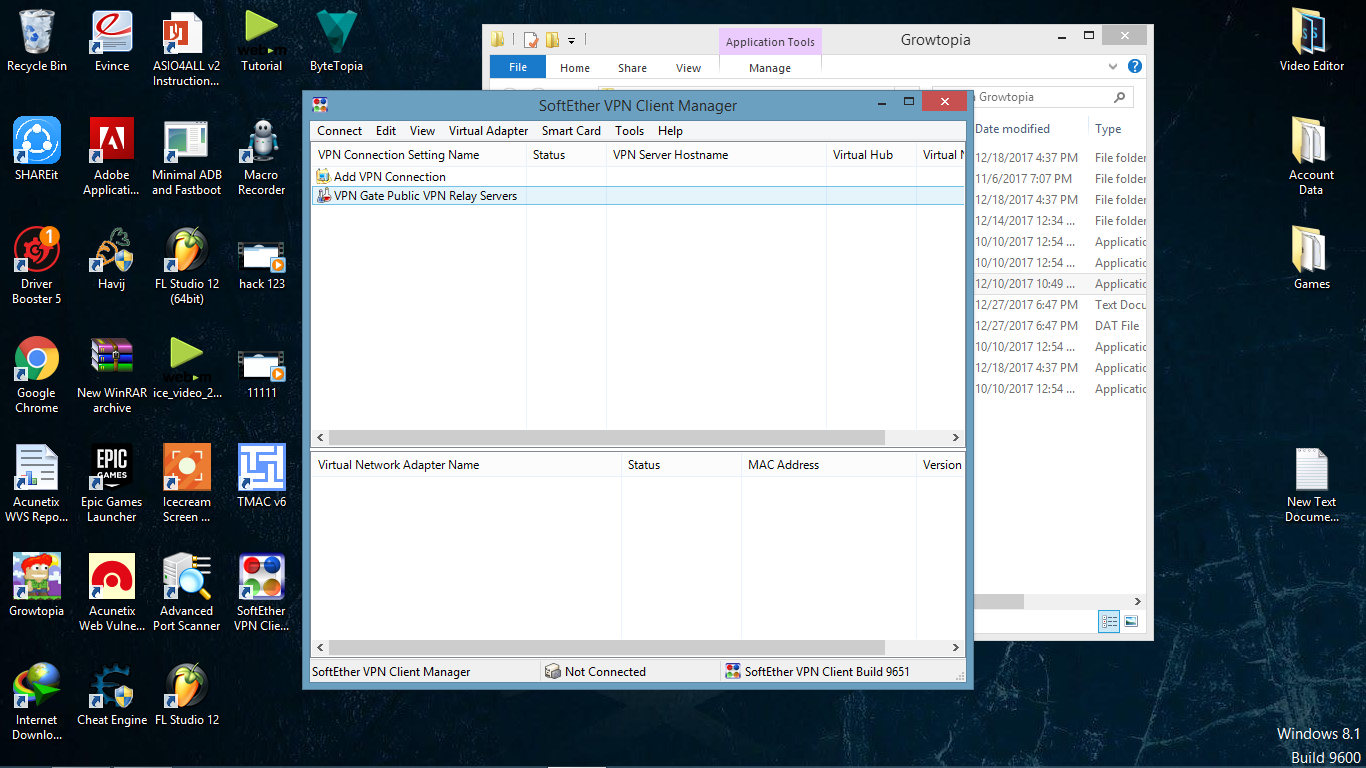1366x768 pixels.
Task: Select the Growtopia desktop game icon
Action: click(37, 586)
